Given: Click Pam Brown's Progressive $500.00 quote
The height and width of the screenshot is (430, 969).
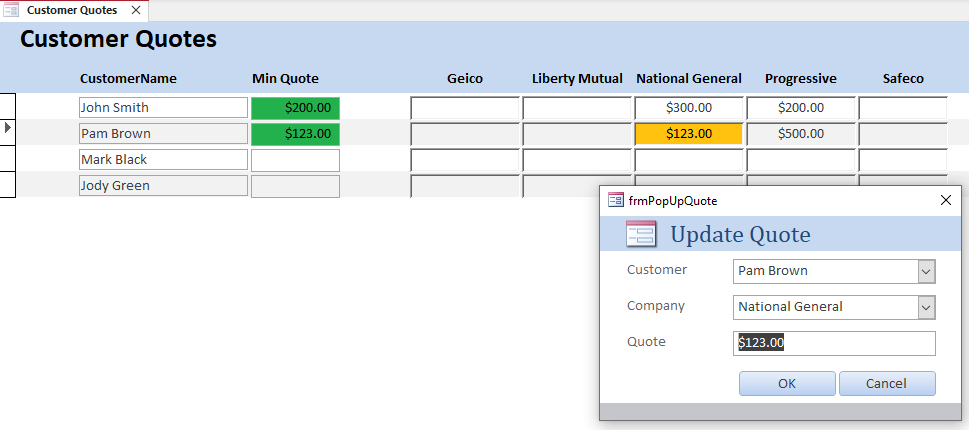Looking at the screenshot, I should tap(800, 133).
